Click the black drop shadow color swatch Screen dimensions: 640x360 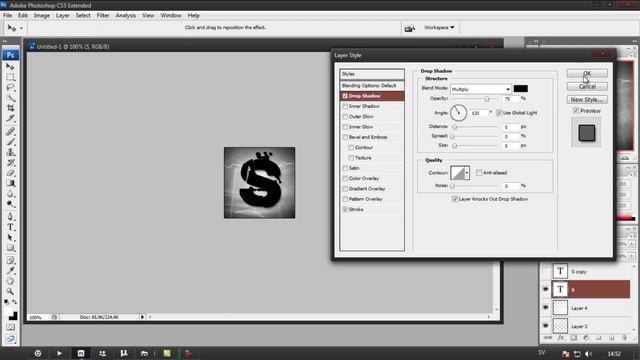tap(520, 89)
